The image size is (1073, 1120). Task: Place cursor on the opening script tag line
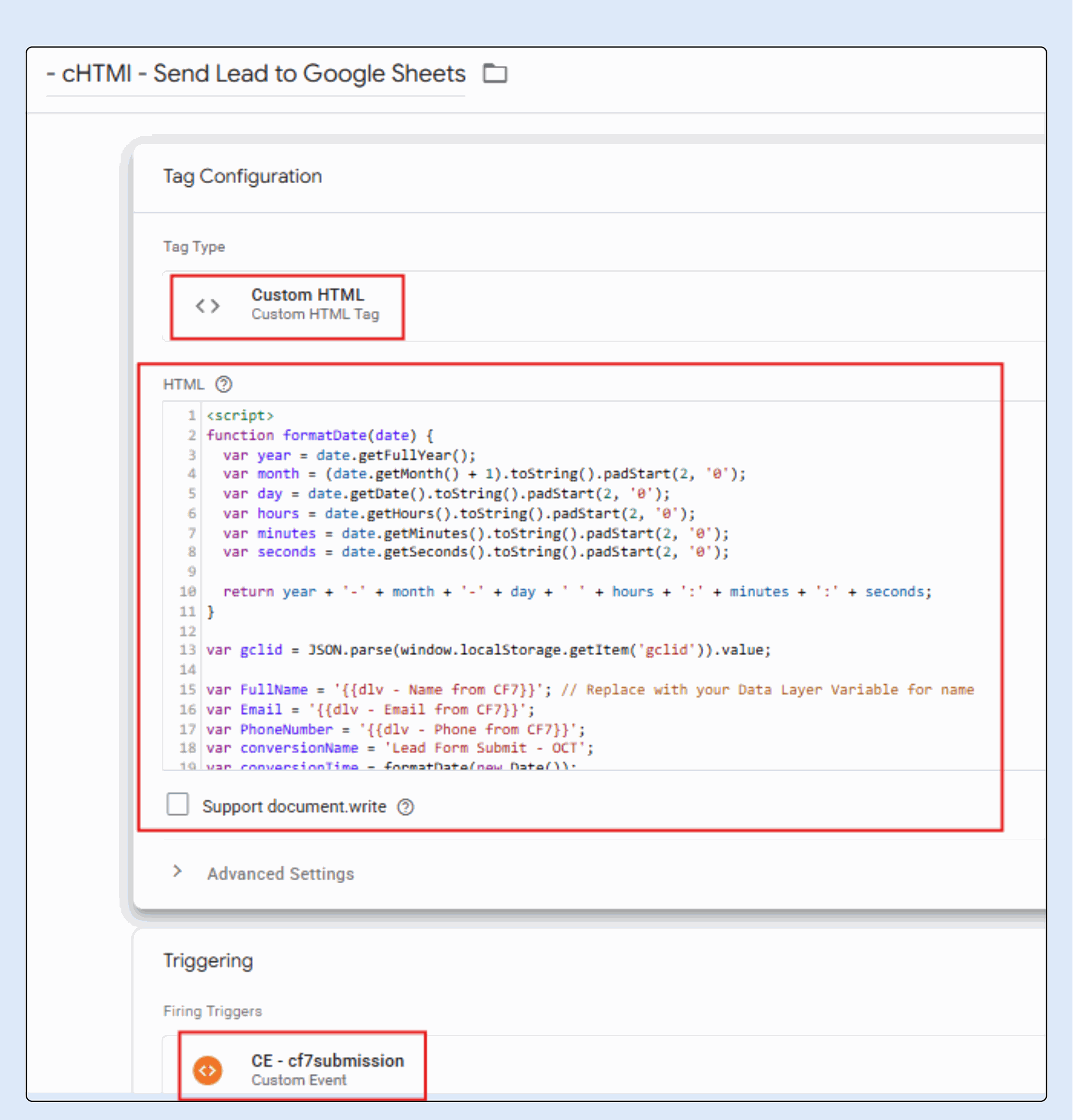point(240,416)
